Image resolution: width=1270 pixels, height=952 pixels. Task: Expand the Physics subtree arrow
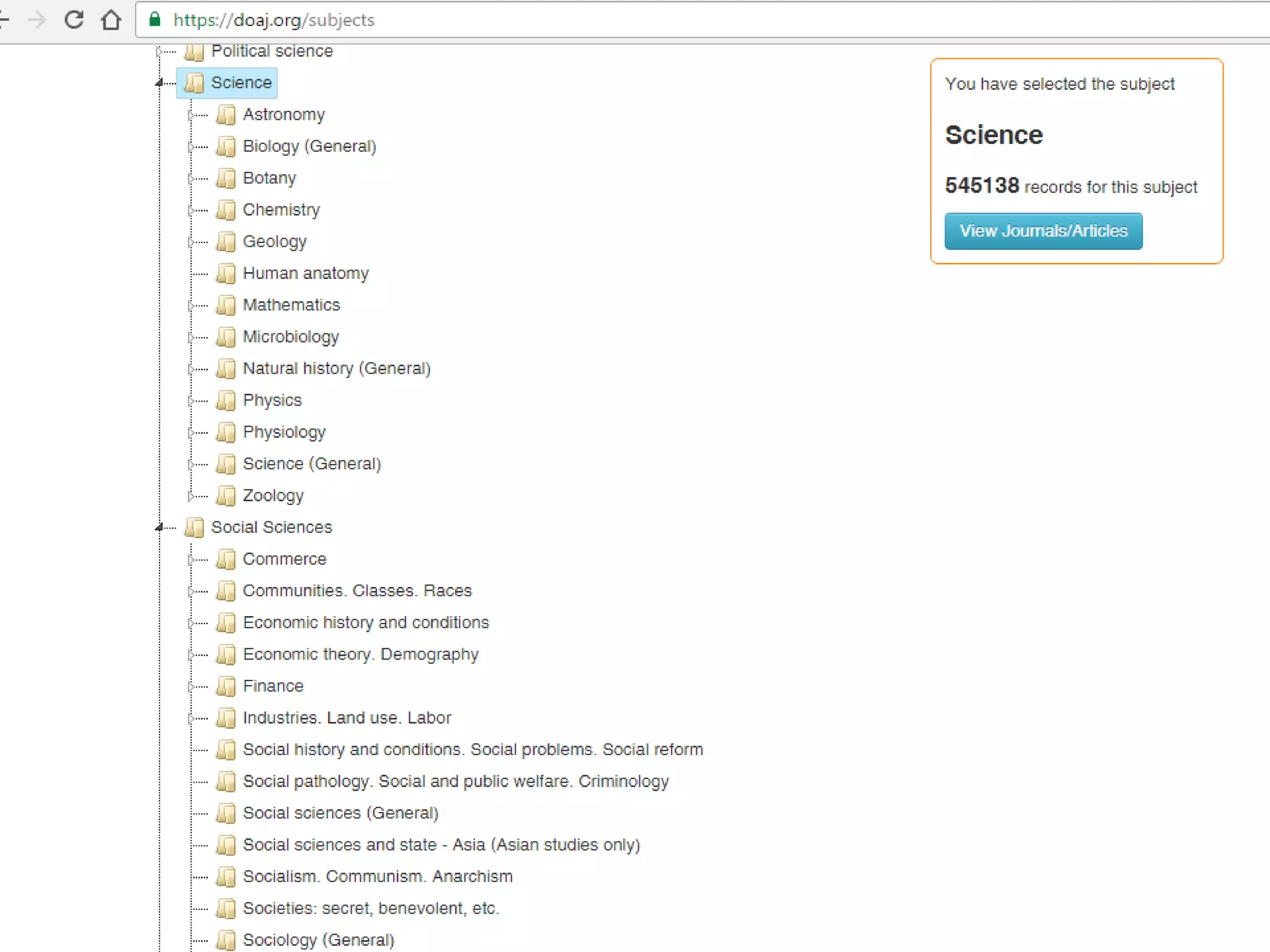(x=190, y=401)
